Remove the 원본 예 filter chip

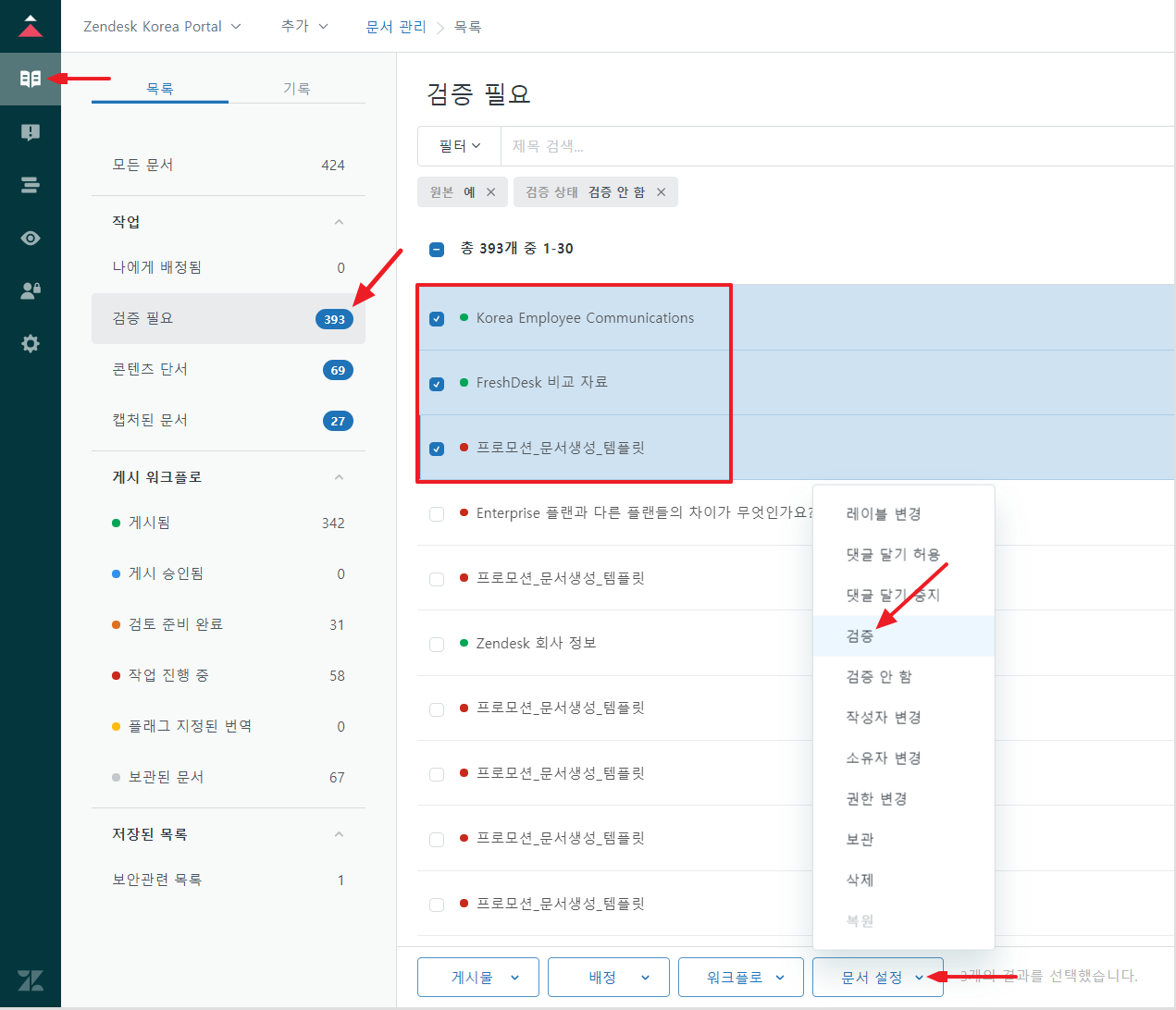(x=491, y=191)
